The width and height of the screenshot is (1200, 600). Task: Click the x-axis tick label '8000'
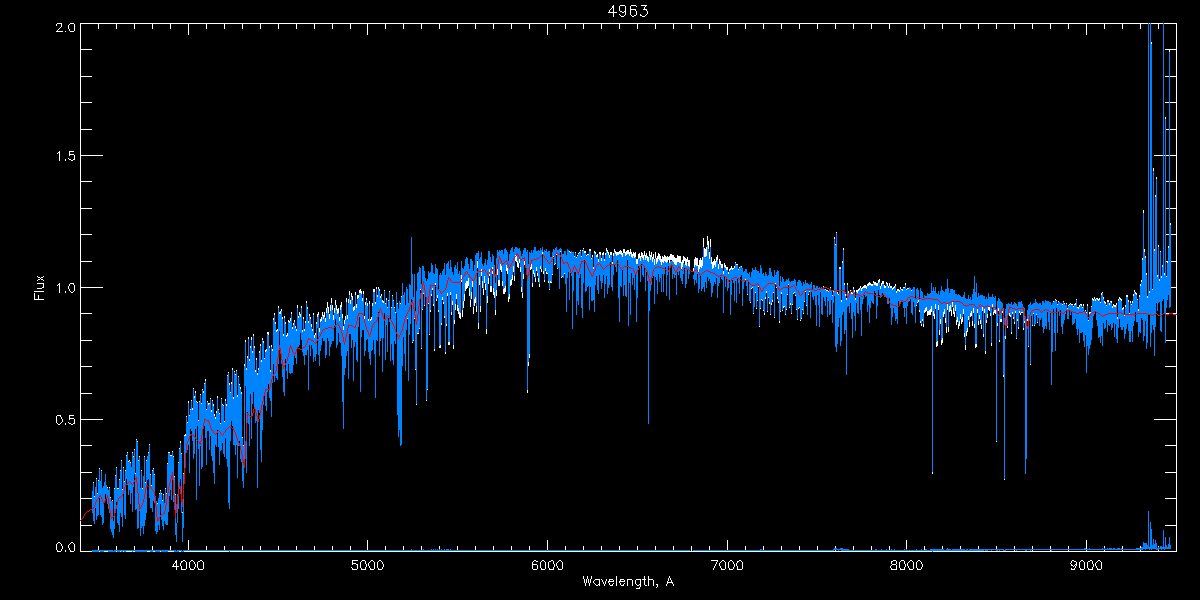[x=906, y=564]
